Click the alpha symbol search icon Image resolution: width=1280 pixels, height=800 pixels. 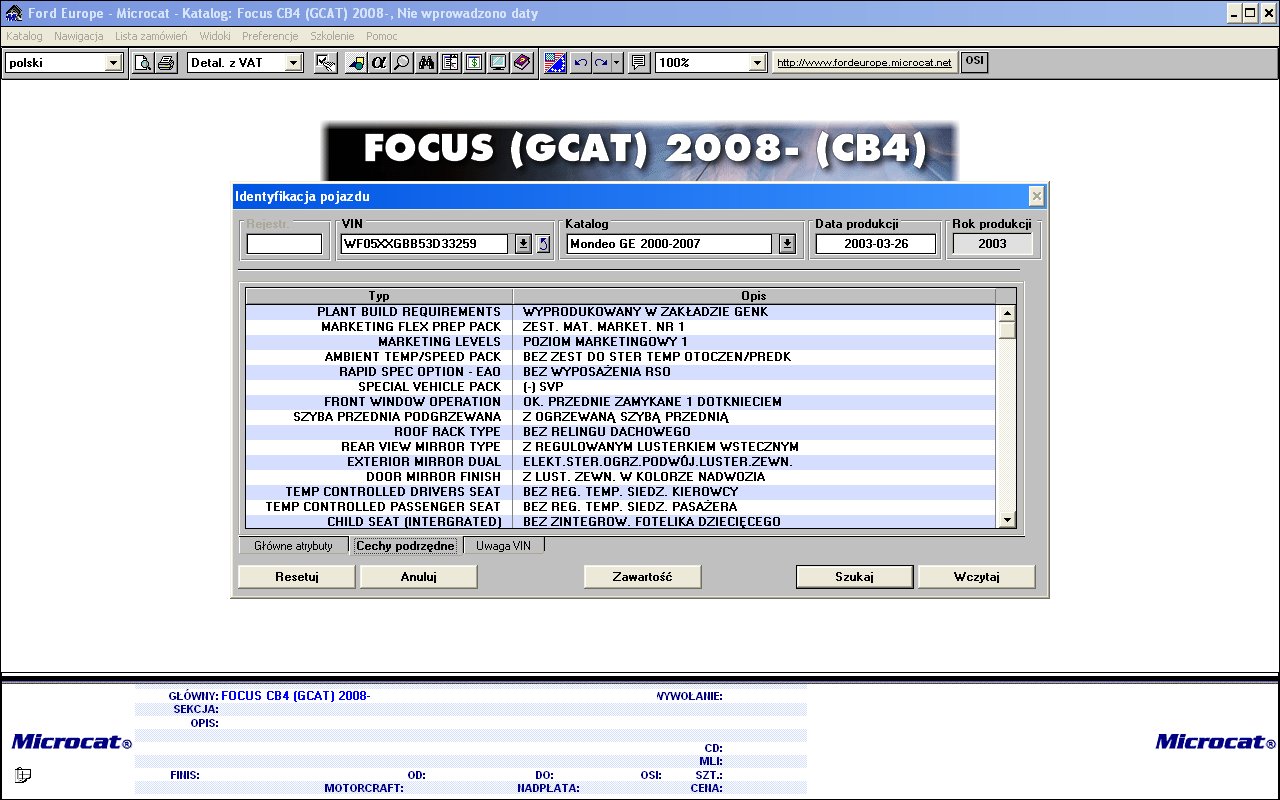378,63
